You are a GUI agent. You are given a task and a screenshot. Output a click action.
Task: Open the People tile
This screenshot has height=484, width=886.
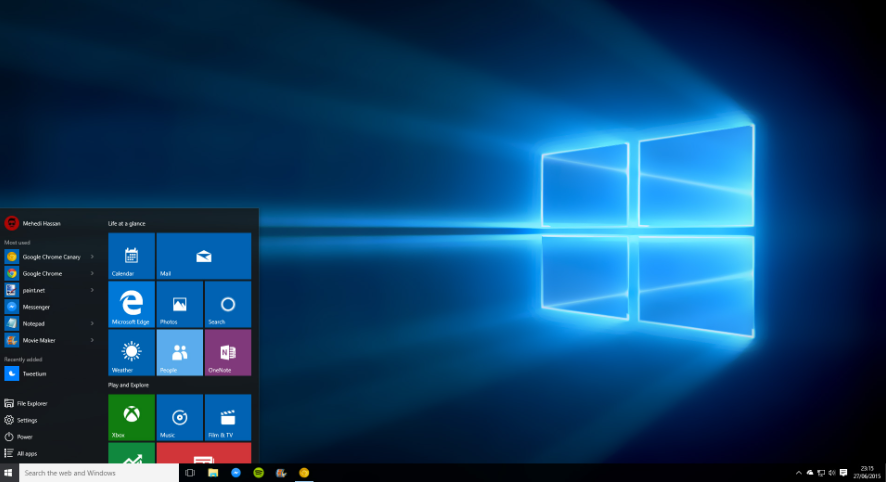tap(179, 352)
